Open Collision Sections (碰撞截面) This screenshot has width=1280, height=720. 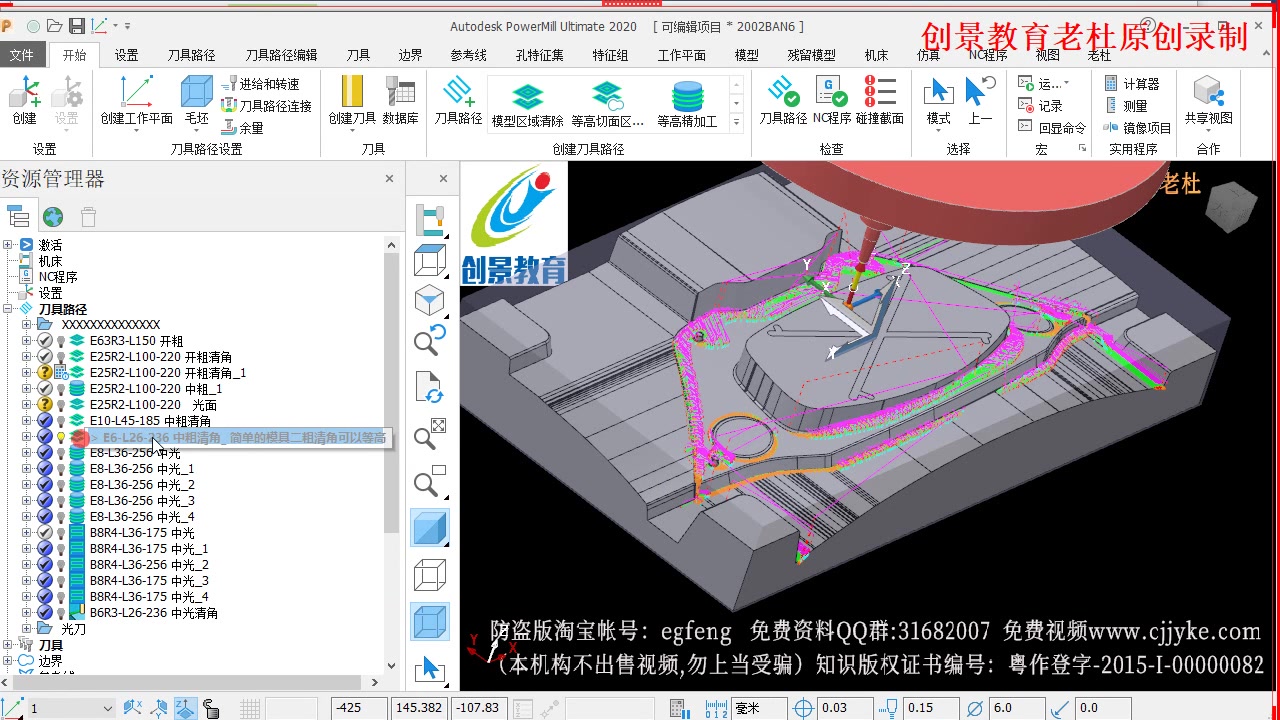coord(880,100)
